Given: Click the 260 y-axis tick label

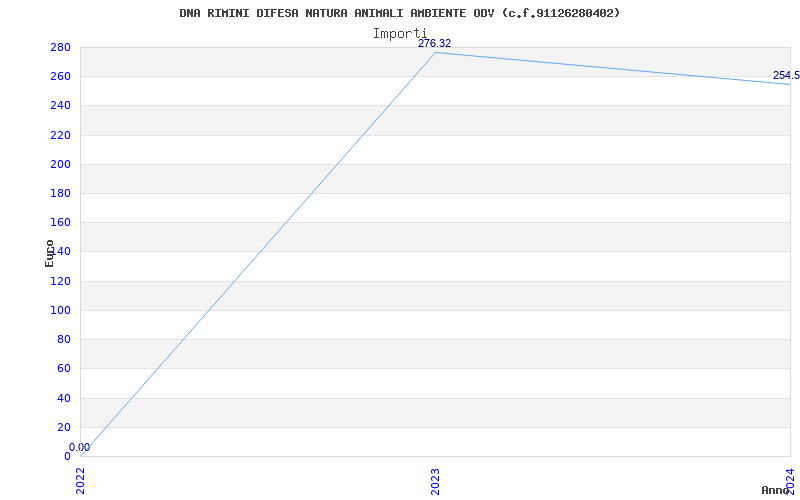Looking at the screenshot, I should [60, 77].
